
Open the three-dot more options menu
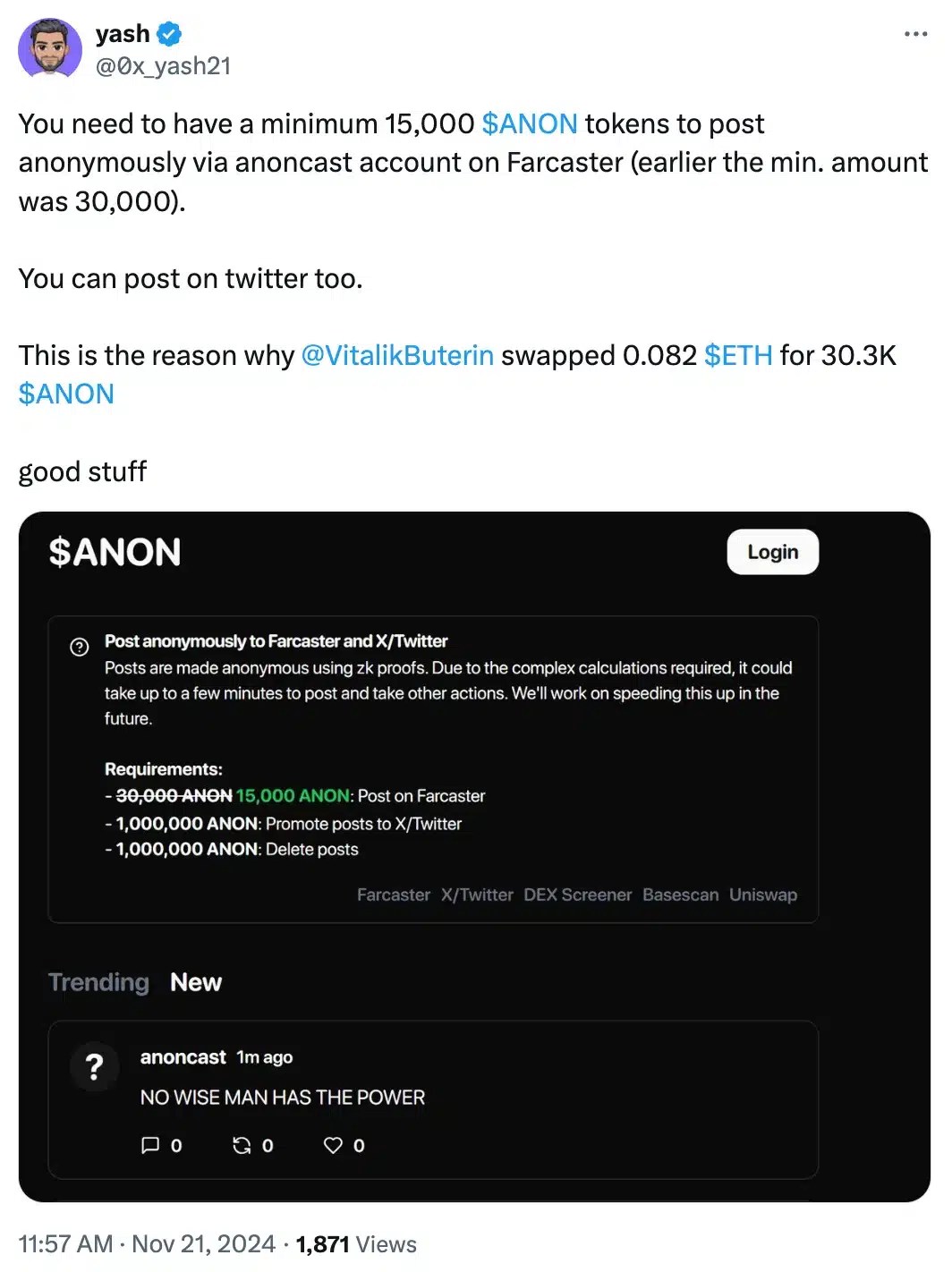click(915, 34)
